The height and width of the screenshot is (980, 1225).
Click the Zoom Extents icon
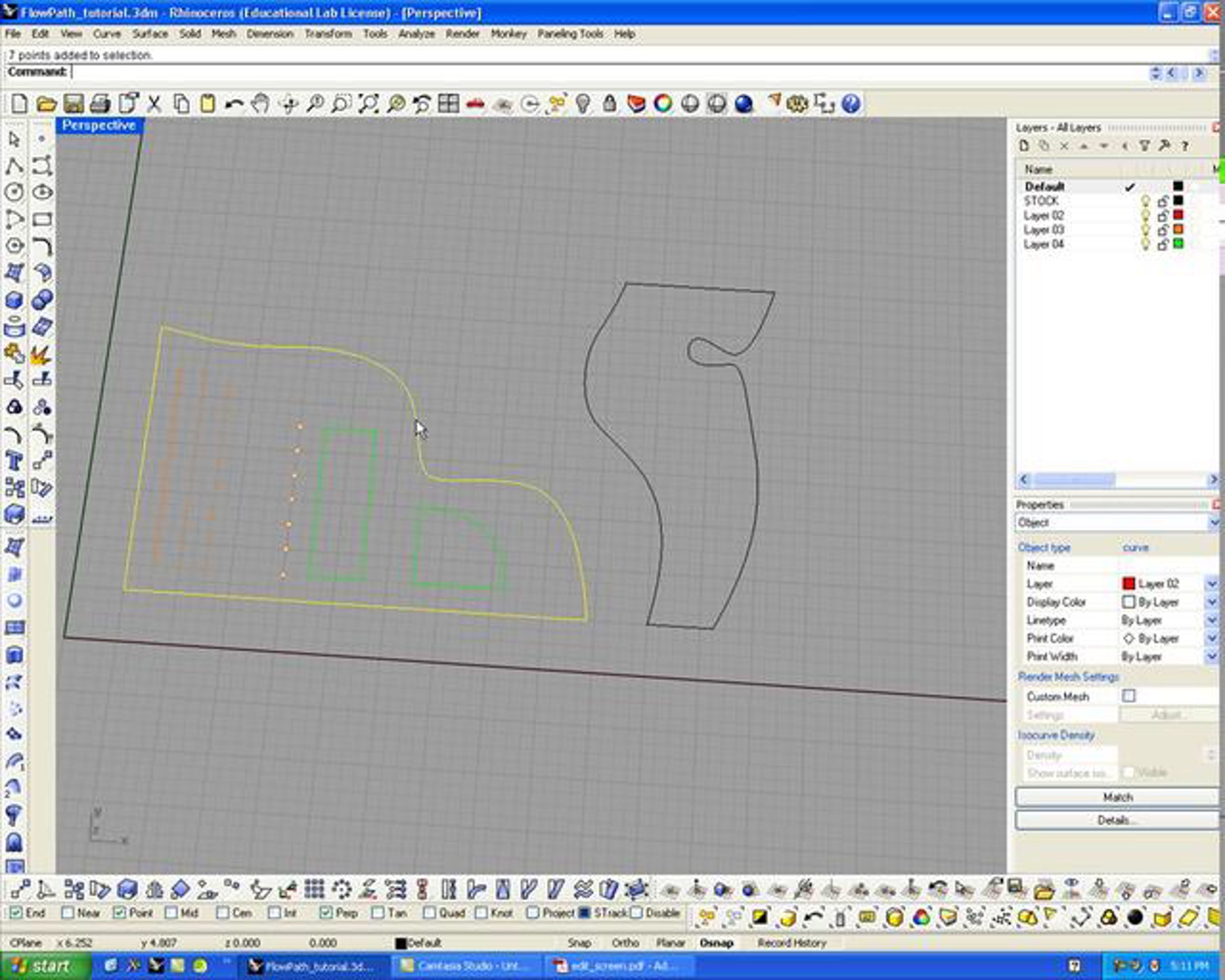pos(368,104)
